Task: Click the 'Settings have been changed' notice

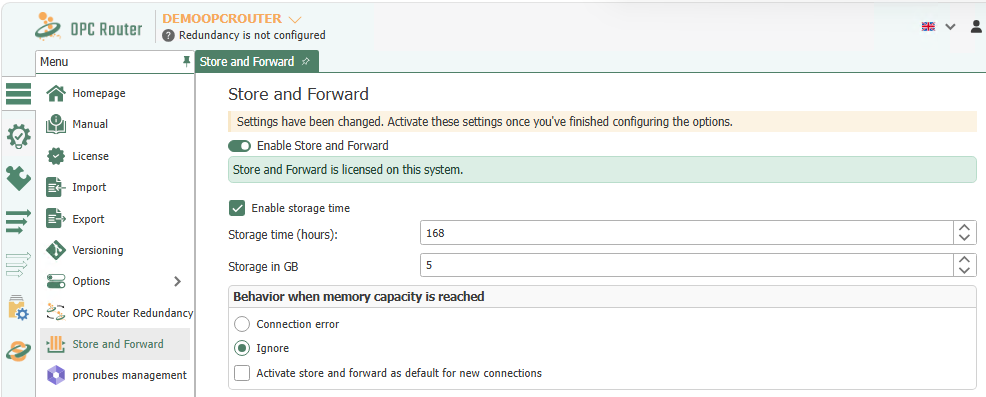Action: click(x=602, y=121)
